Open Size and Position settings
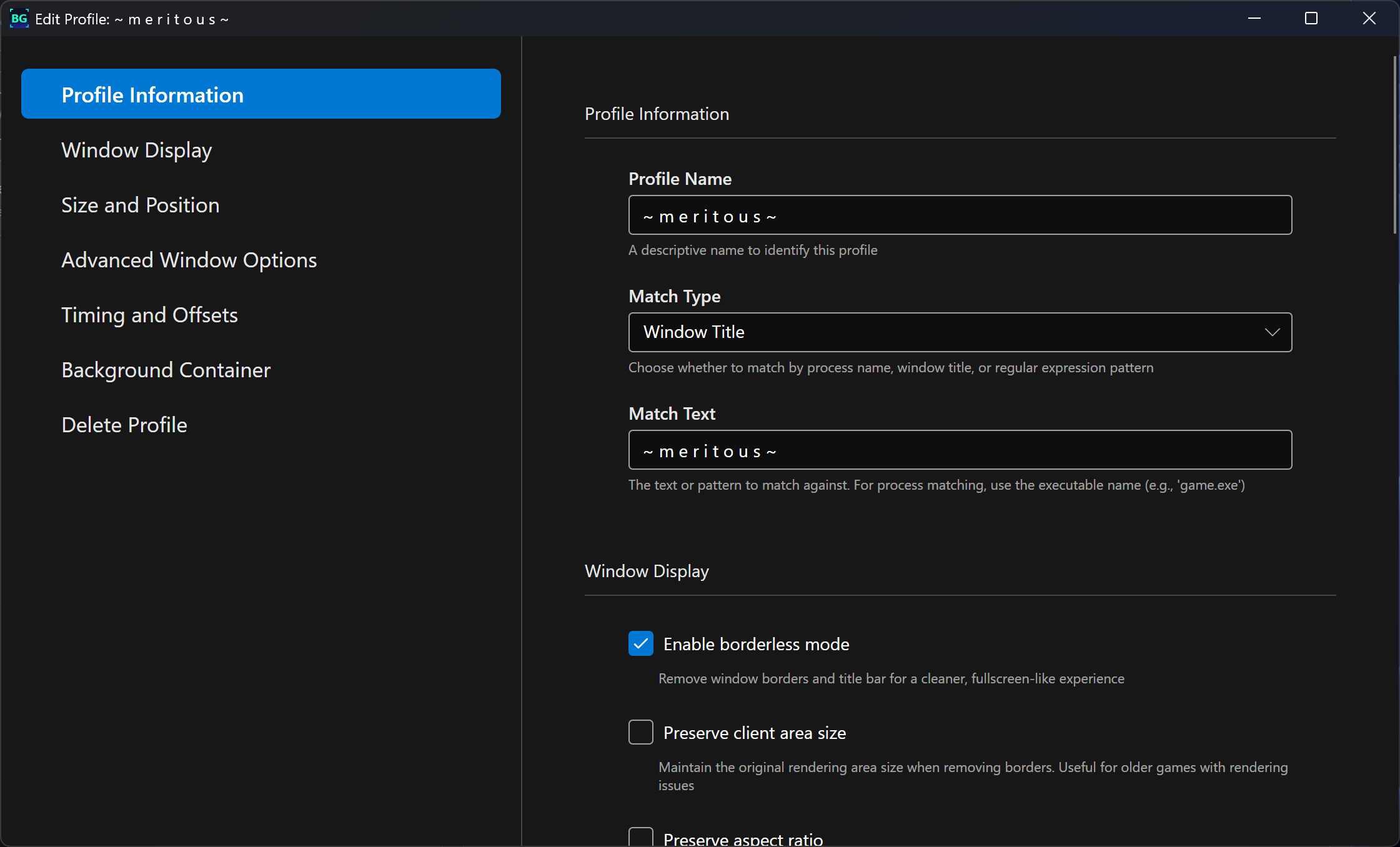The height and width of the screenshot is (847, 1400). pyautogui.click(x=140, y=205)
